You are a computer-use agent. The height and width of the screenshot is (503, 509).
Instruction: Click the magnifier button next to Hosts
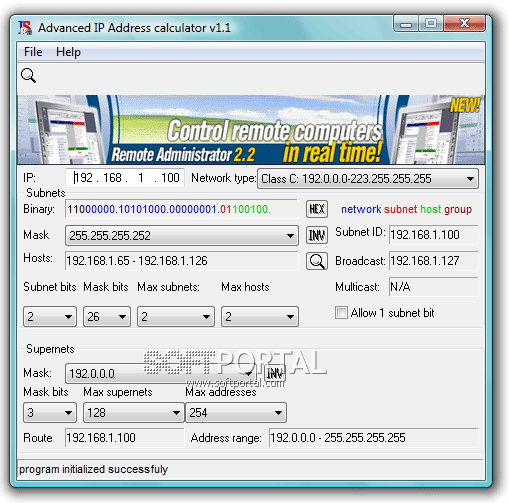coord(317,261)
